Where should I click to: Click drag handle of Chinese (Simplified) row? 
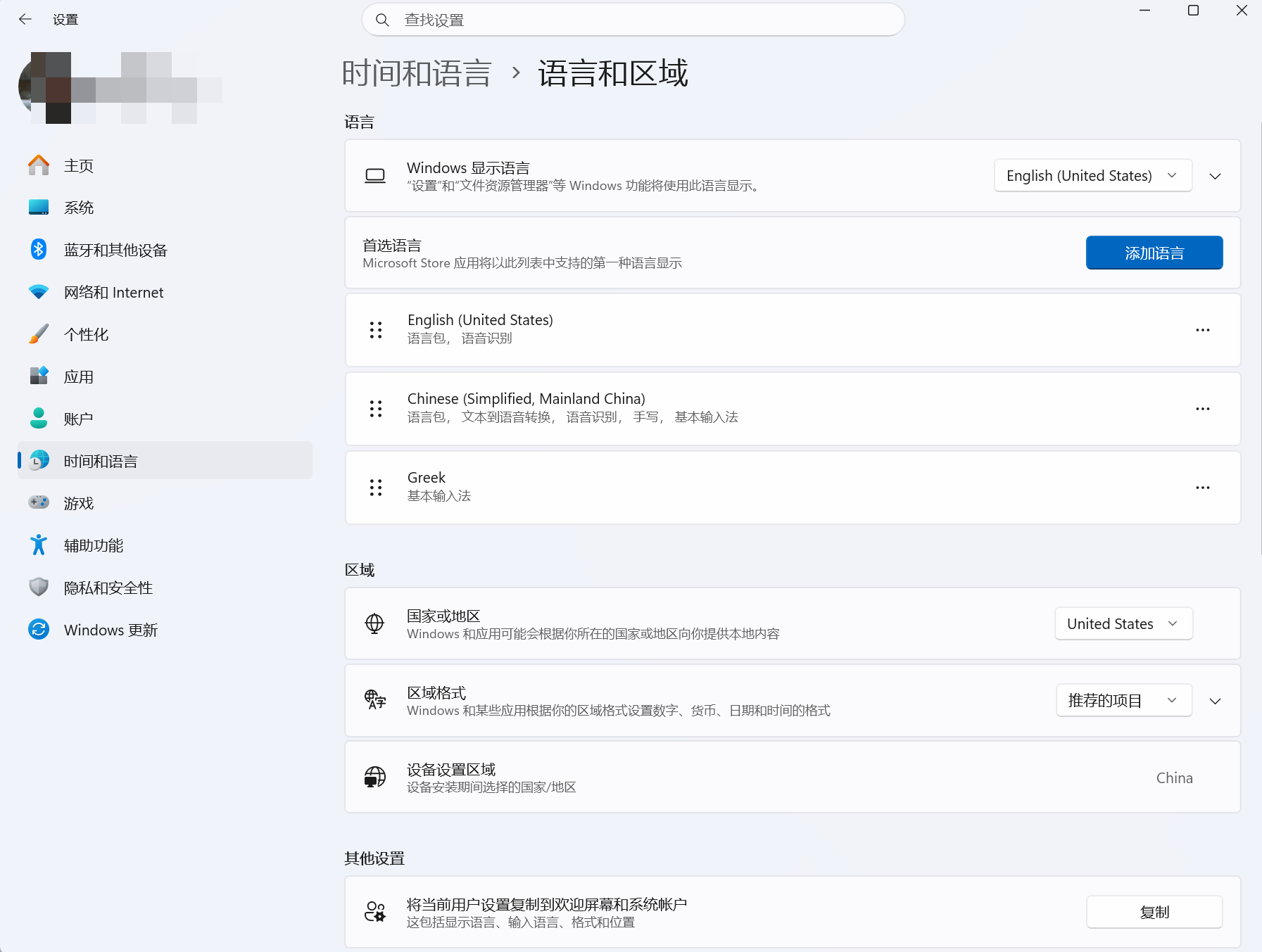pos(376,409)
